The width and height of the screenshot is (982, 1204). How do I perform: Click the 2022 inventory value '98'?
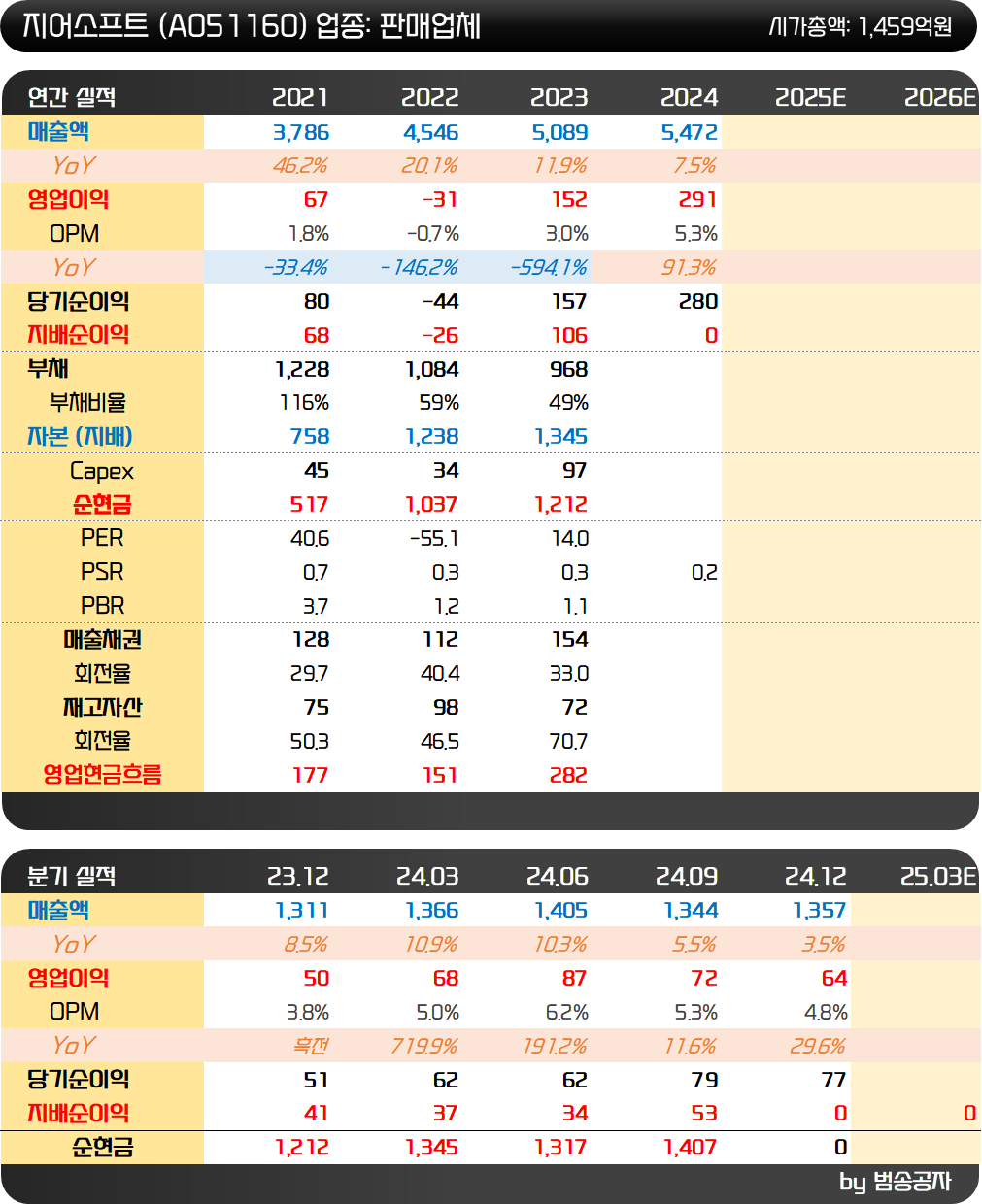coord(446,708)
